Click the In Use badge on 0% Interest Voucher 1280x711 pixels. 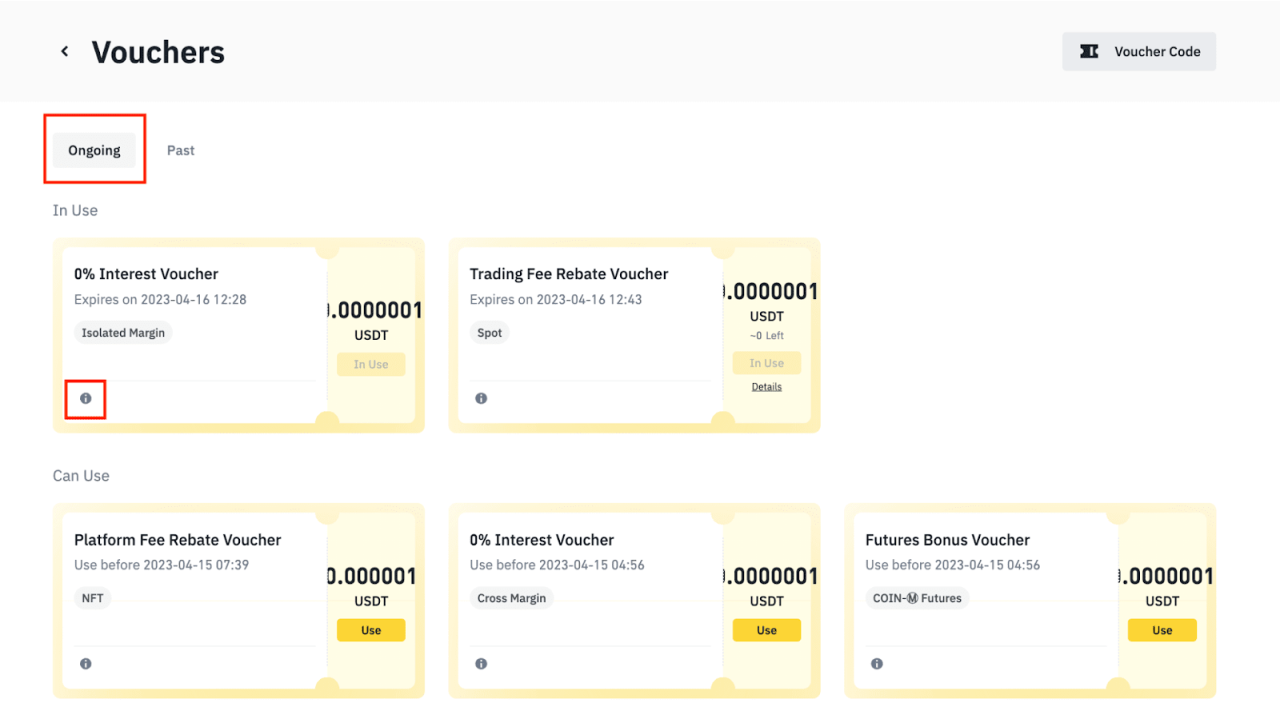[371, 364]
